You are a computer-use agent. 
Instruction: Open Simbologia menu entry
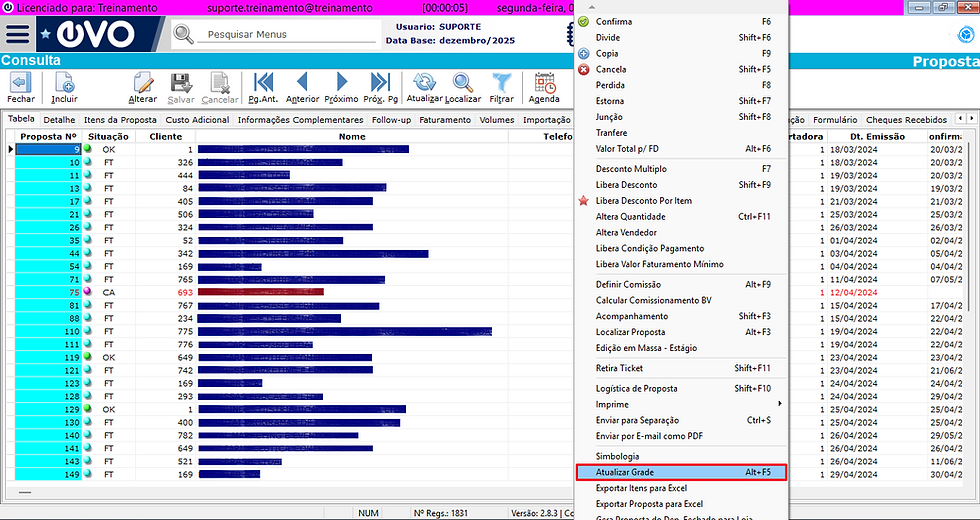[681, 456]
